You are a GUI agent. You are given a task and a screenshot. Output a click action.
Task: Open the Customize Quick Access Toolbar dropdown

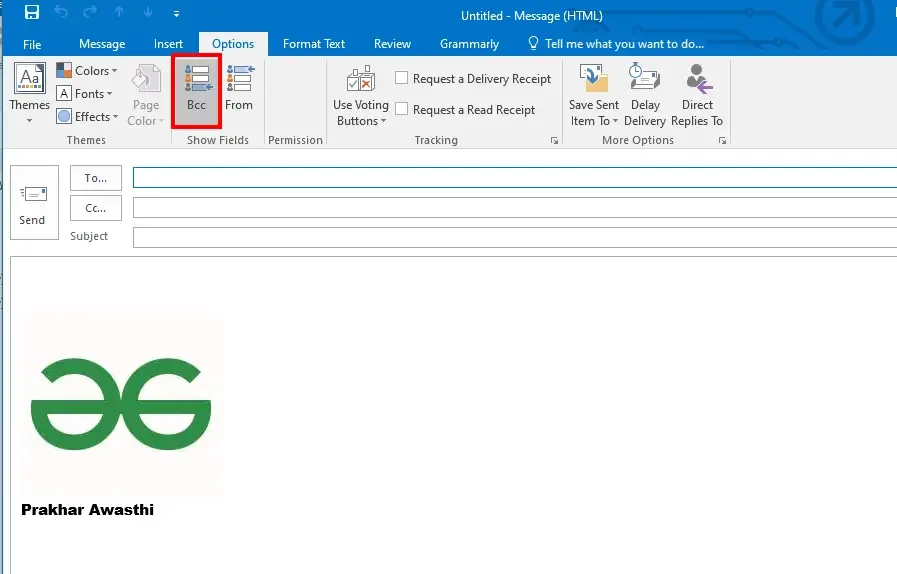click(176, 14)
